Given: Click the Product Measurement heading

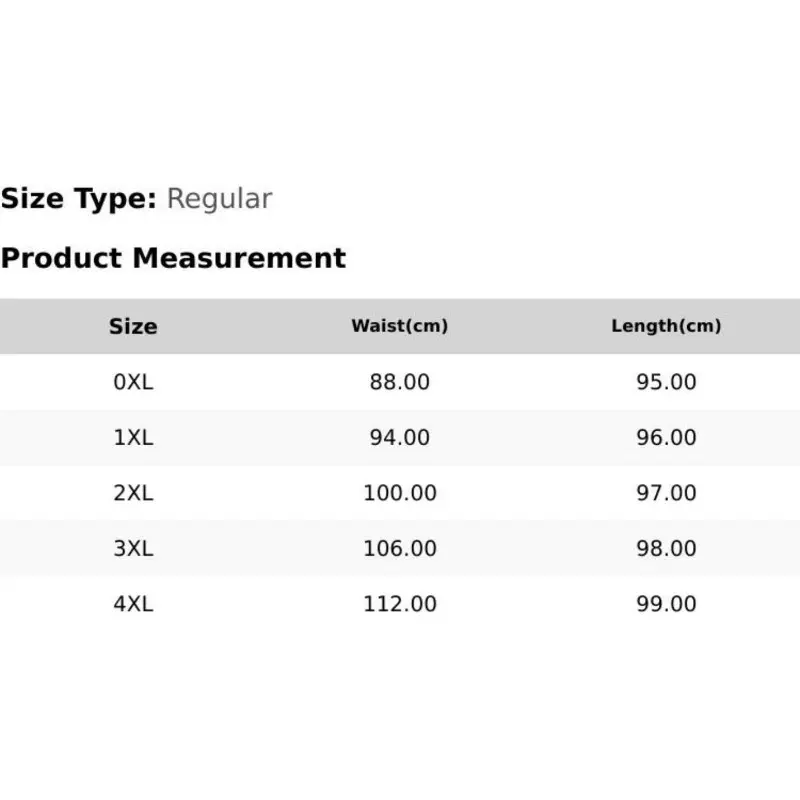Looking at the screenshot, I should pos(173,258).
